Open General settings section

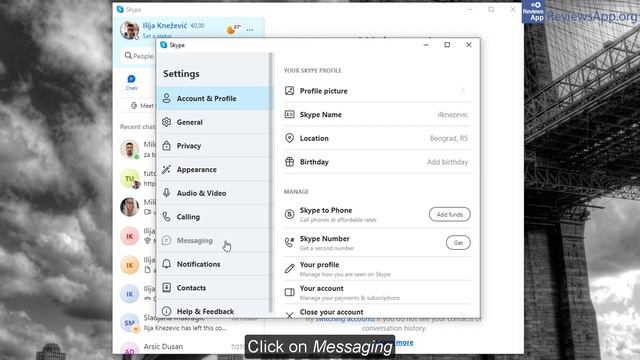coord(214,122)
